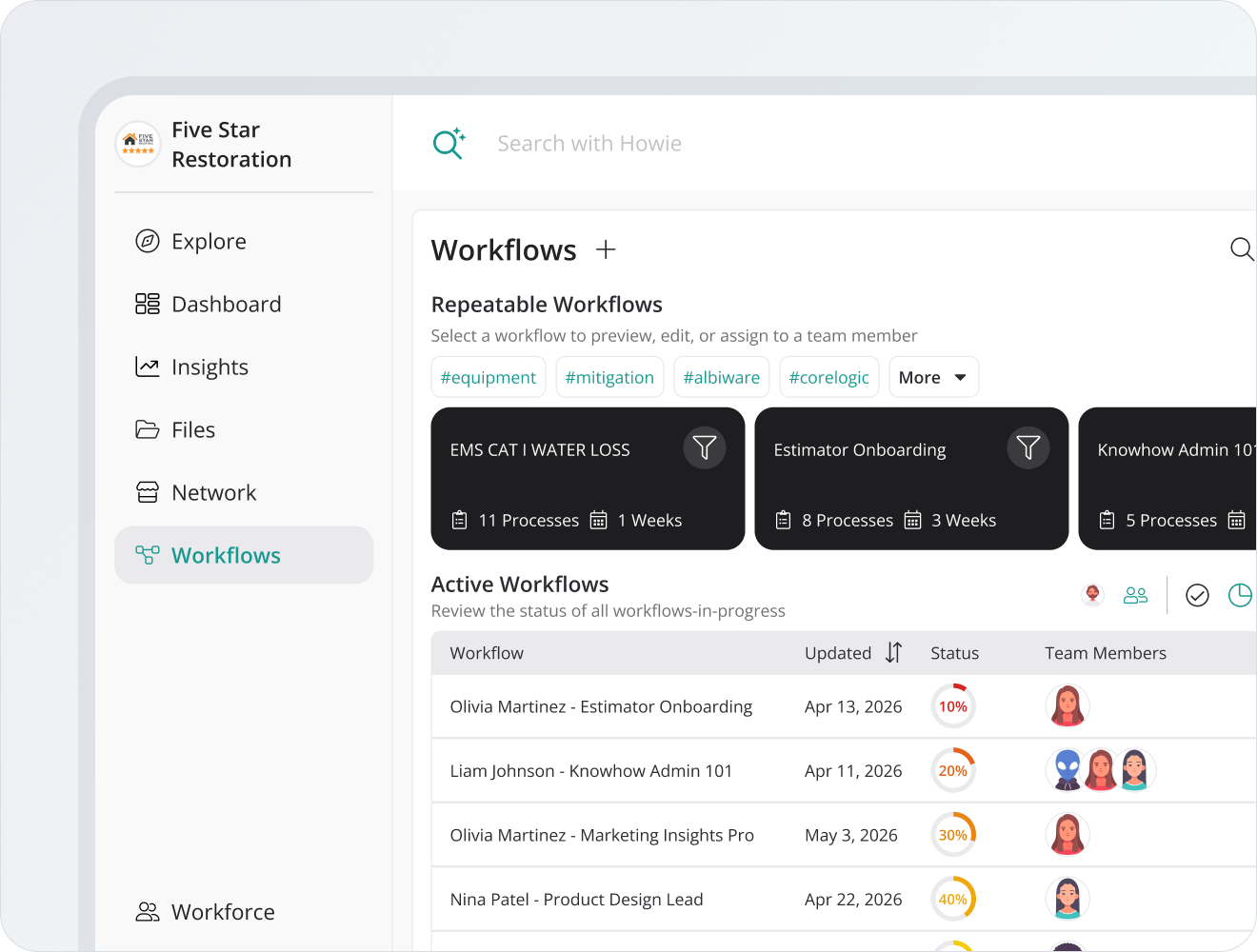Click the pie chart icon in Active Workflows

(x=1240, y=595)
